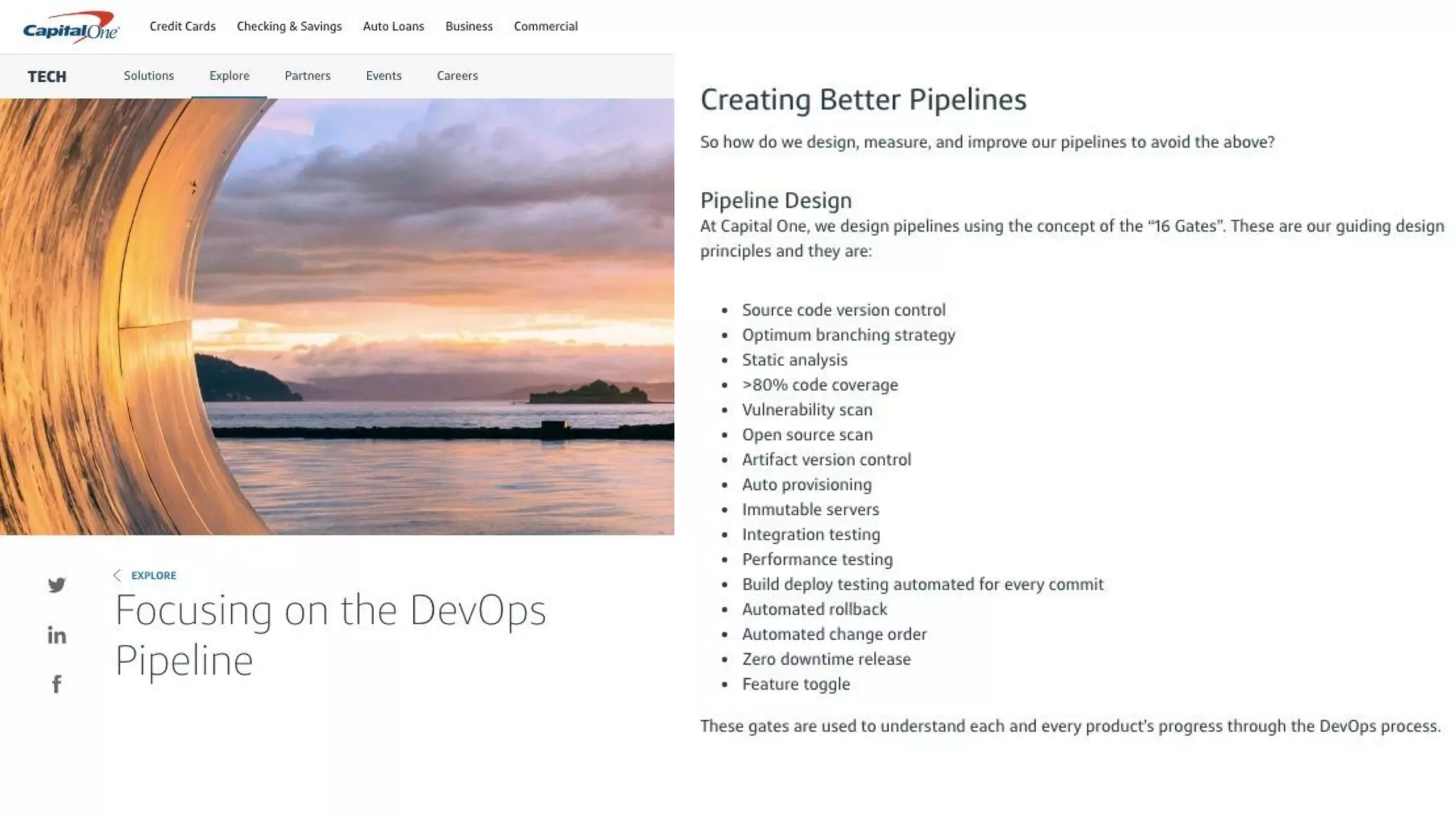Share article via LinkedIn icon
Image resolution: width=1456 pixels, height=819 pixels.
pyautogui.click(x=57, y=635)
